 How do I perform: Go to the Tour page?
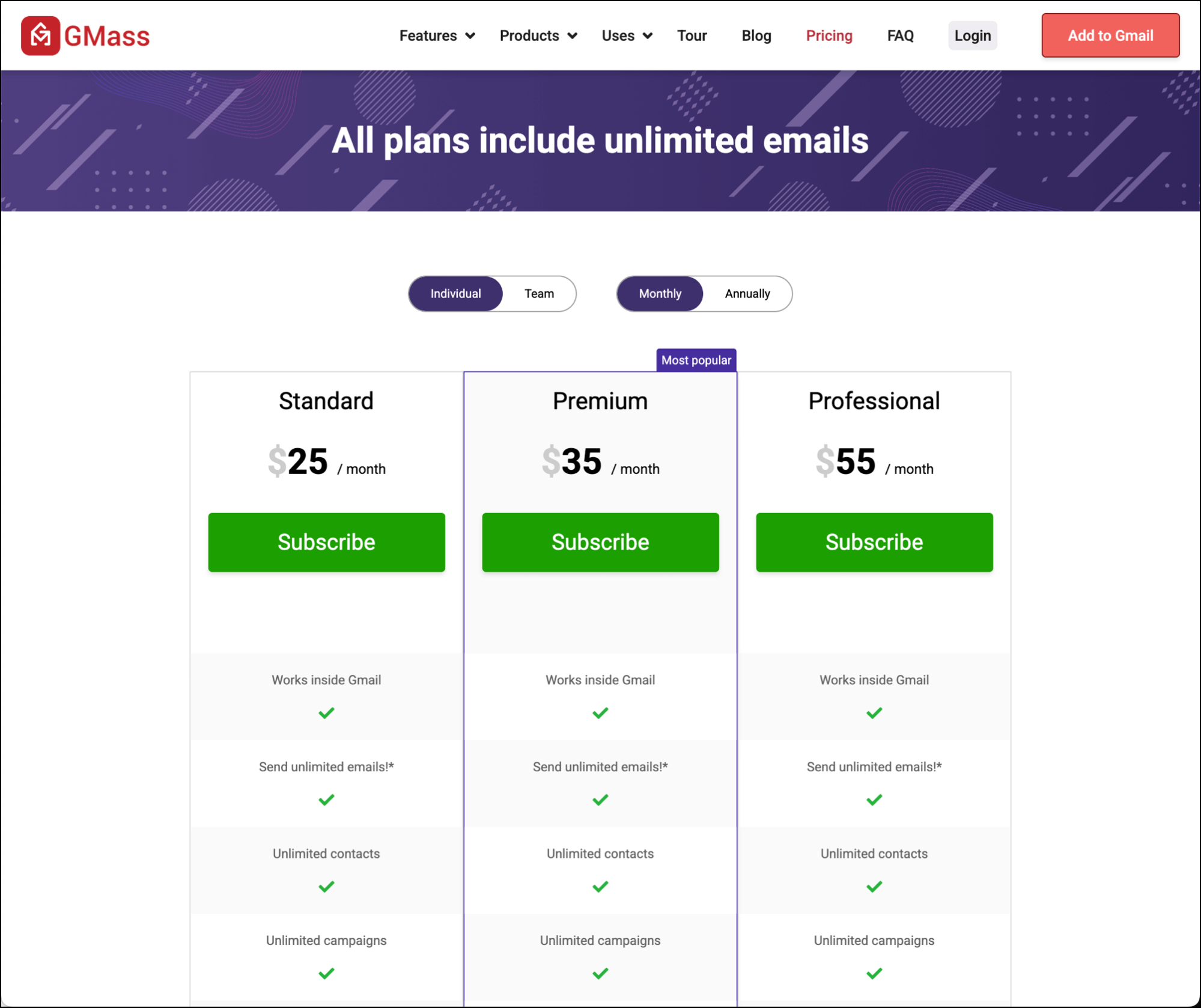692,35
